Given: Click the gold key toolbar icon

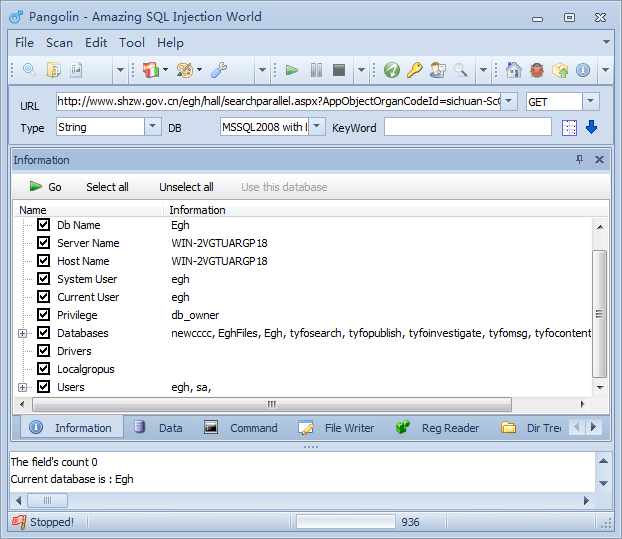Looking at the screenshot, I should point(415,70).
